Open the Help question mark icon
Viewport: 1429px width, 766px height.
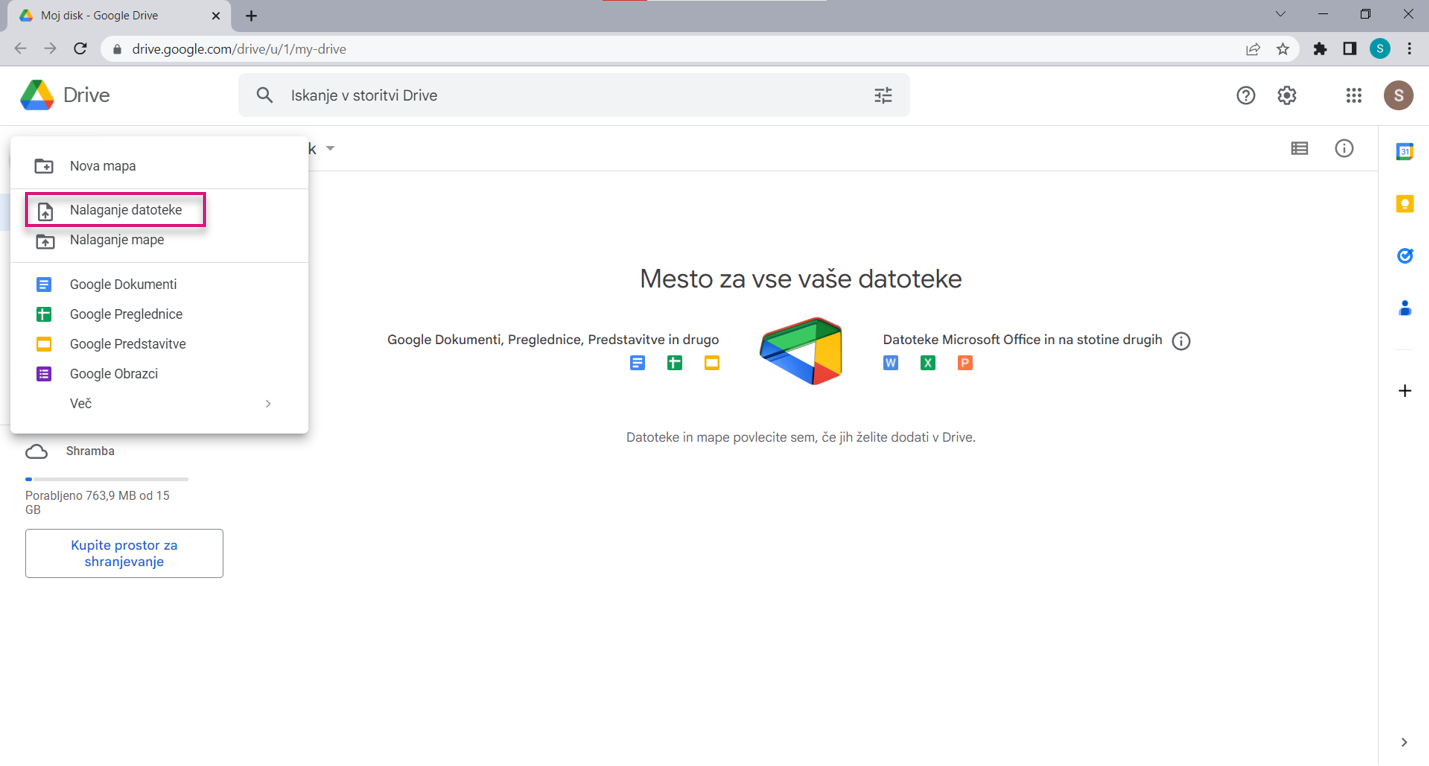pos(1245,96)
